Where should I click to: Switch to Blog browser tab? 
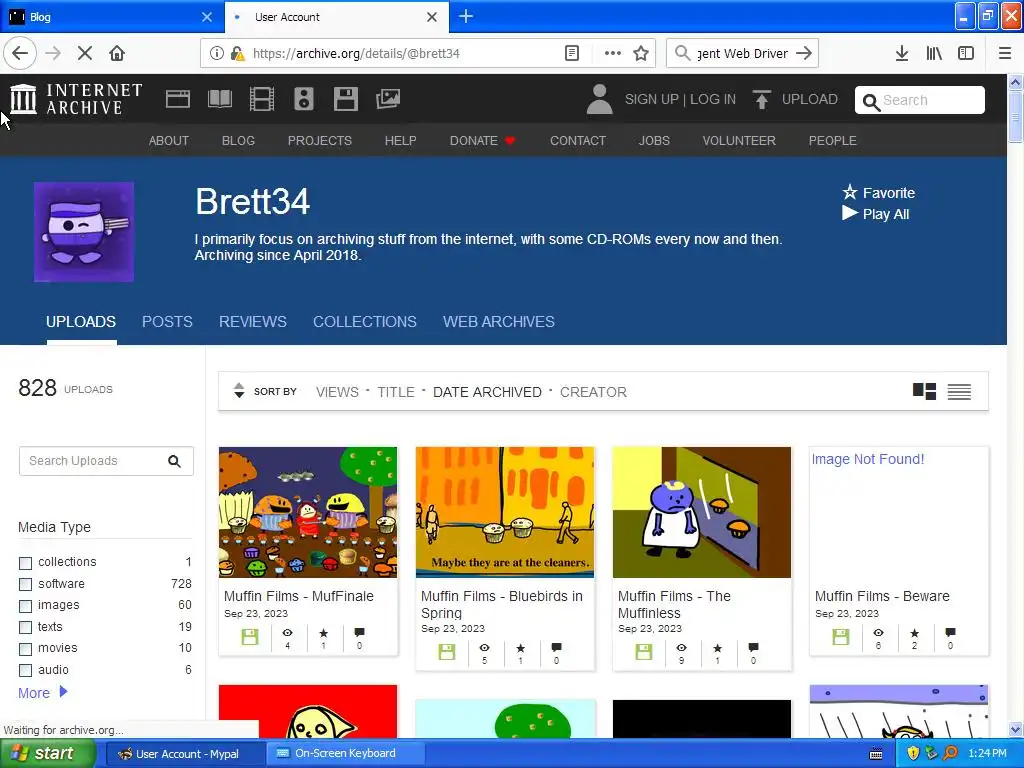tap(111, 17)
